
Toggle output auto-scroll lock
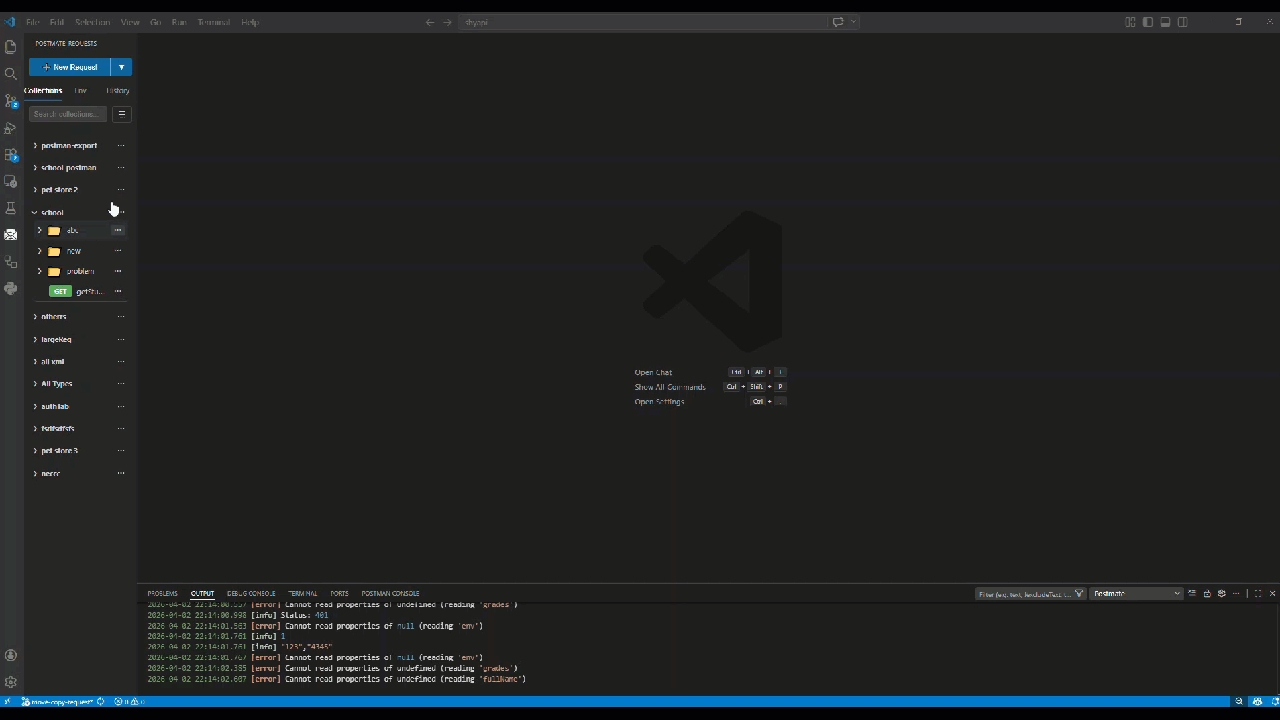point(1207,594)
